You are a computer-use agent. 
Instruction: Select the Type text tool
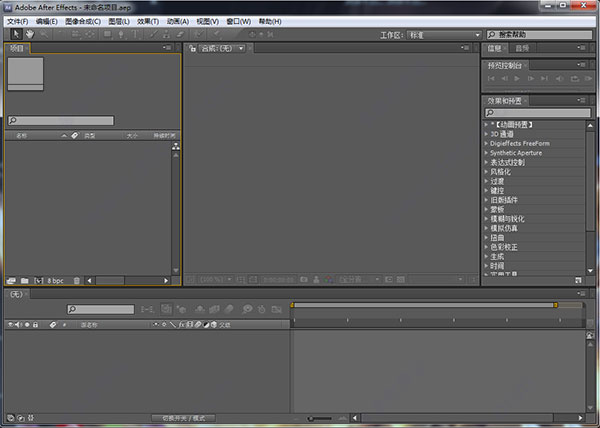pos(135,34)
